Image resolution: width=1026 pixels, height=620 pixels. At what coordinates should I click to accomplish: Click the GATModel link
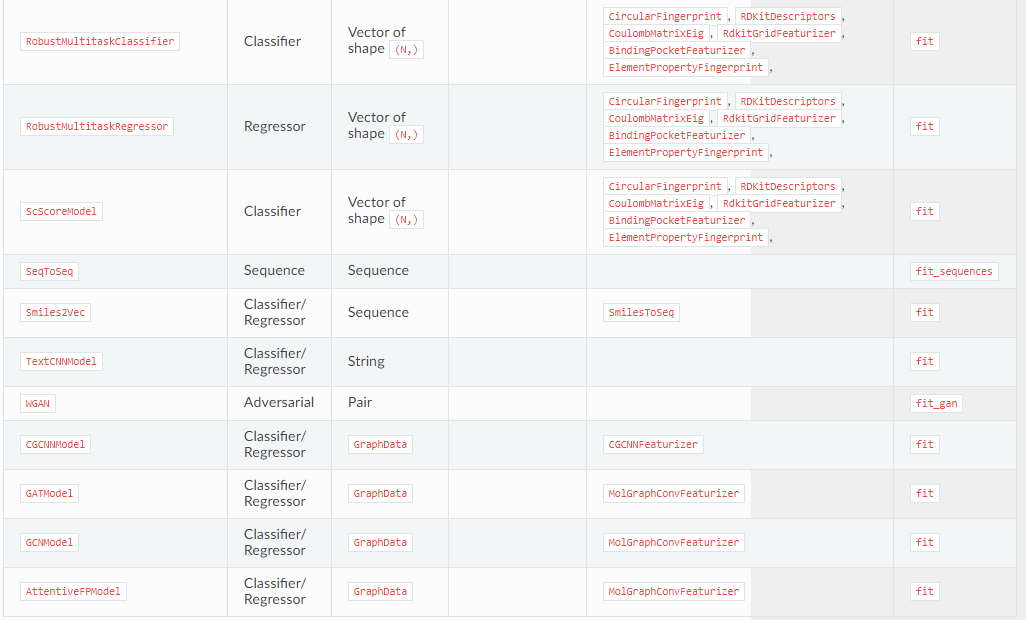tap(48, 493)
